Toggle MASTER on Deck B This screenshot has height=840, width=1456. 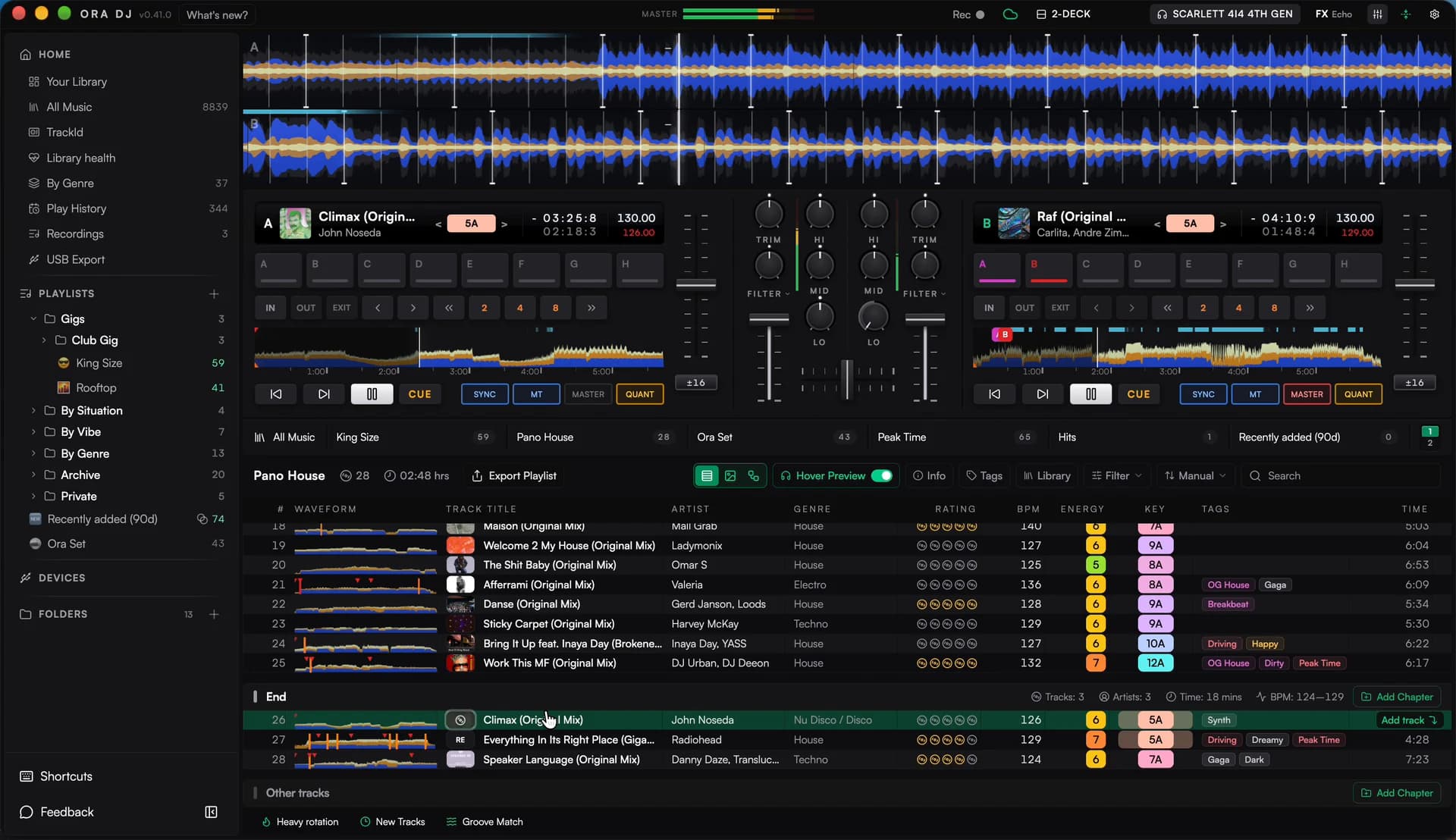[1307, 394]
